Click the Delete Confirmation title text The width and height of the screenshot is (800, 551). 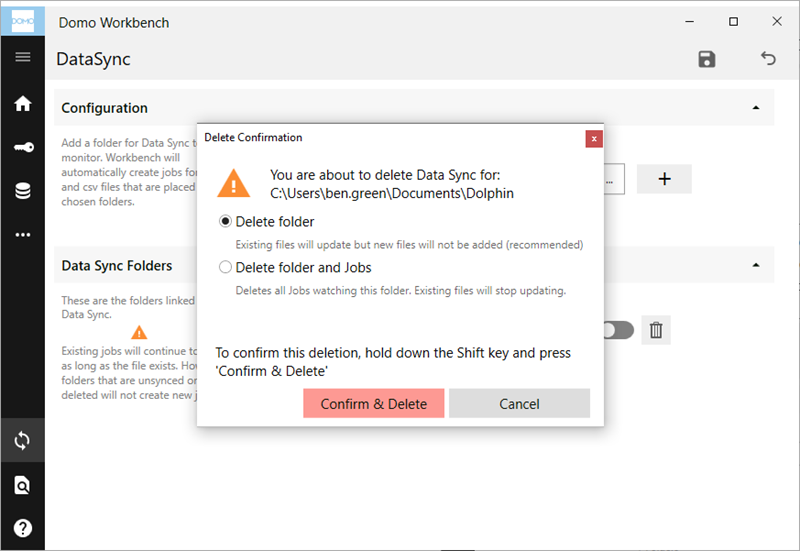click(x=253, y=137)
